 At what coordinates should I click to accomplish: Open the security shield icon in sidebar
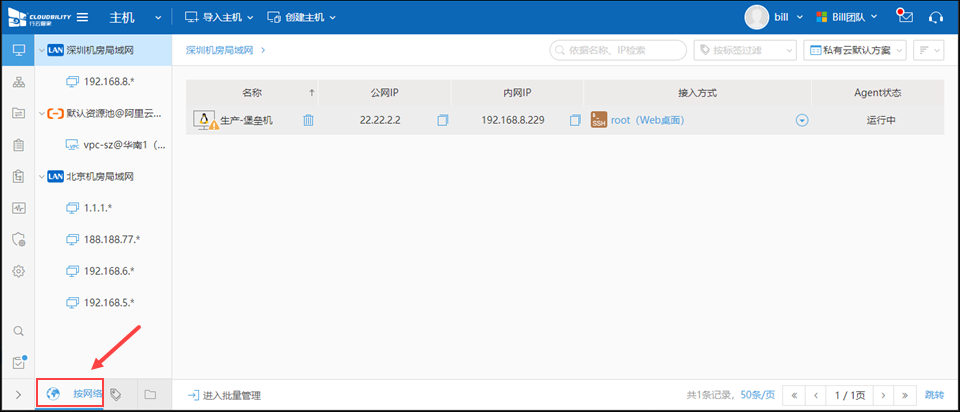coord(17,239)
